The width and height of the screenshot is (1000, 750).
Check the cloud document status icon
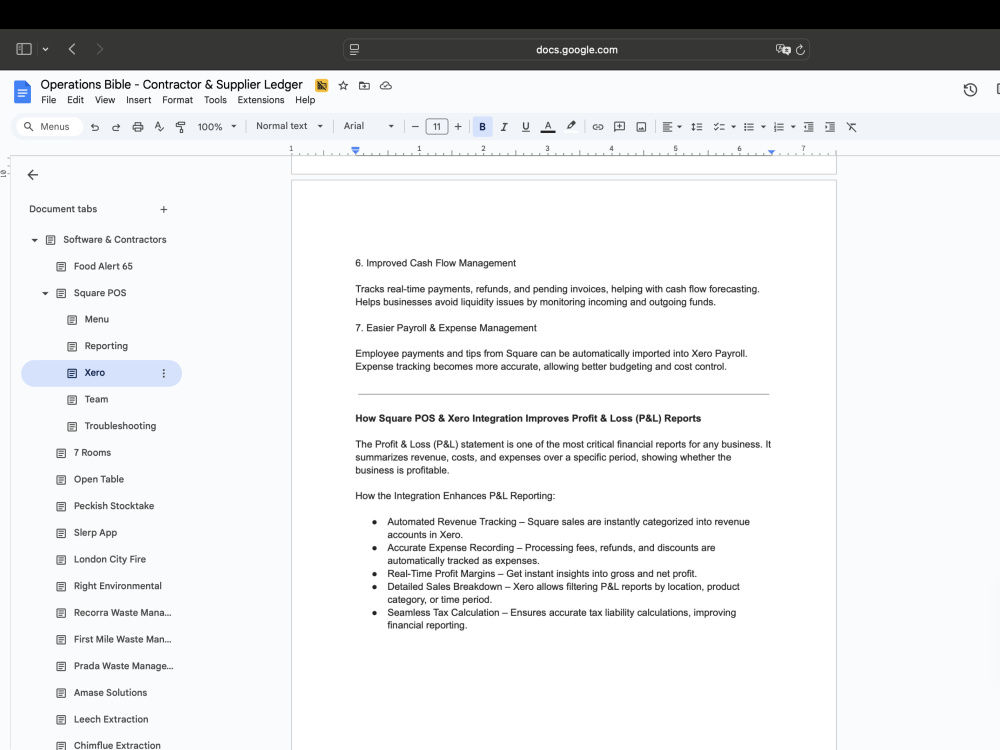(x=386, y=85)
